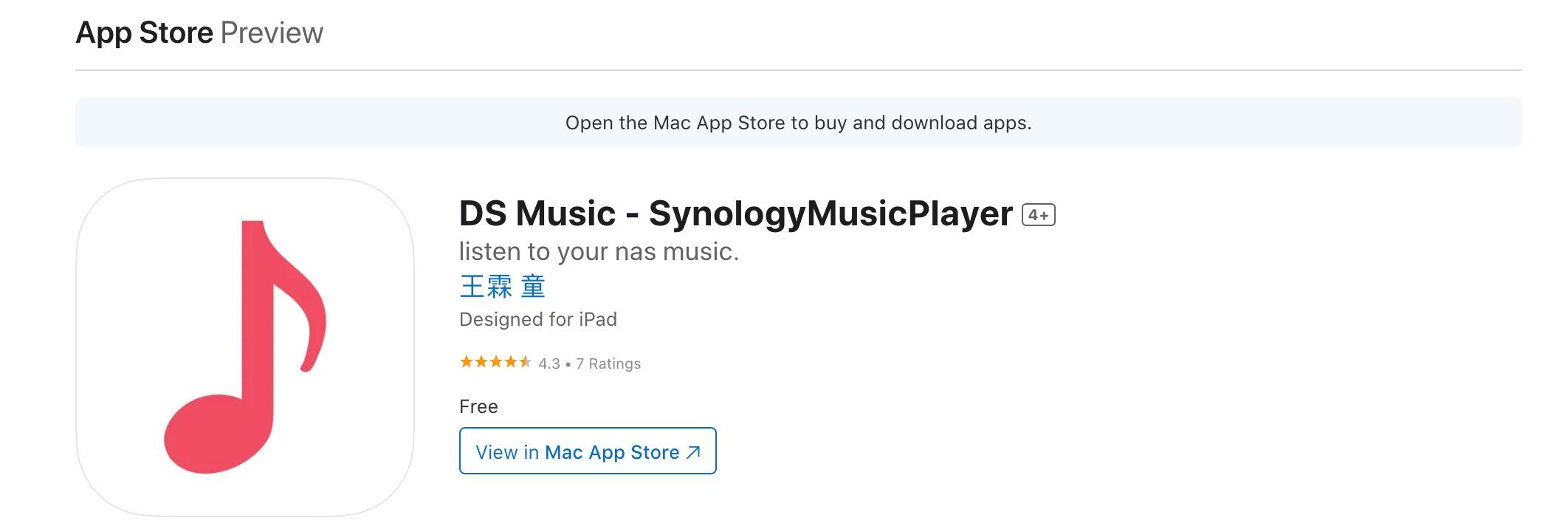Screen dimensions: 1568x532
Task: Open the App Store header link
Action: 144,33
